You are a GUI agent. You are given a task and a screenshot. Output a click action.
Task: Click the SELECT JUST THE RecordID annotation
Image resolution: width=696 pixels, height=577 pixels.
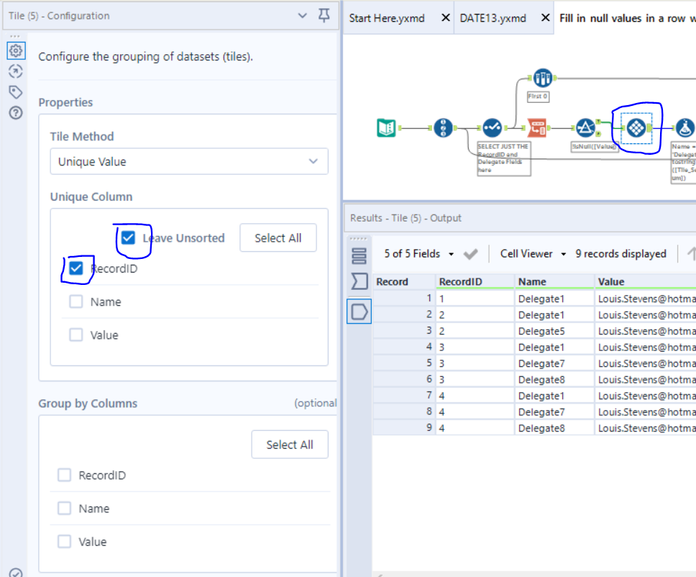pyautogui.click(x=504, y=158)
